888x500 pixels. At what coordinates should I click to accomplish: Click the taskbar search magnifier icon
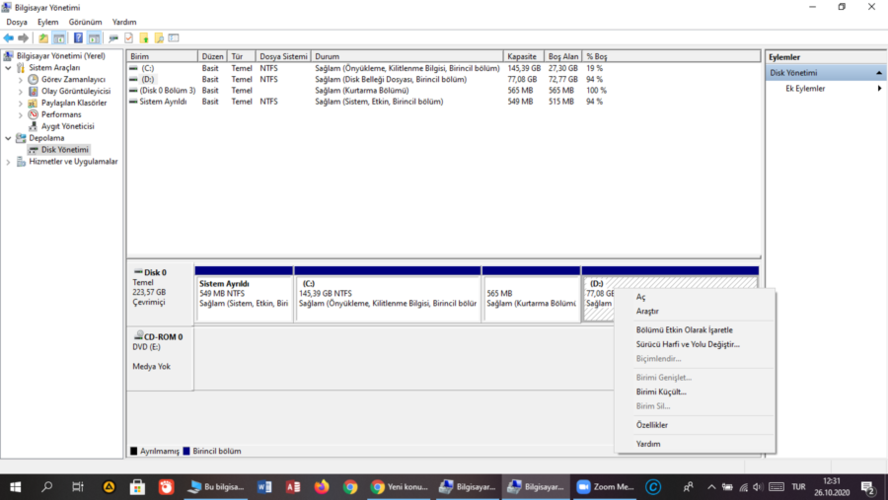(47, 487)
